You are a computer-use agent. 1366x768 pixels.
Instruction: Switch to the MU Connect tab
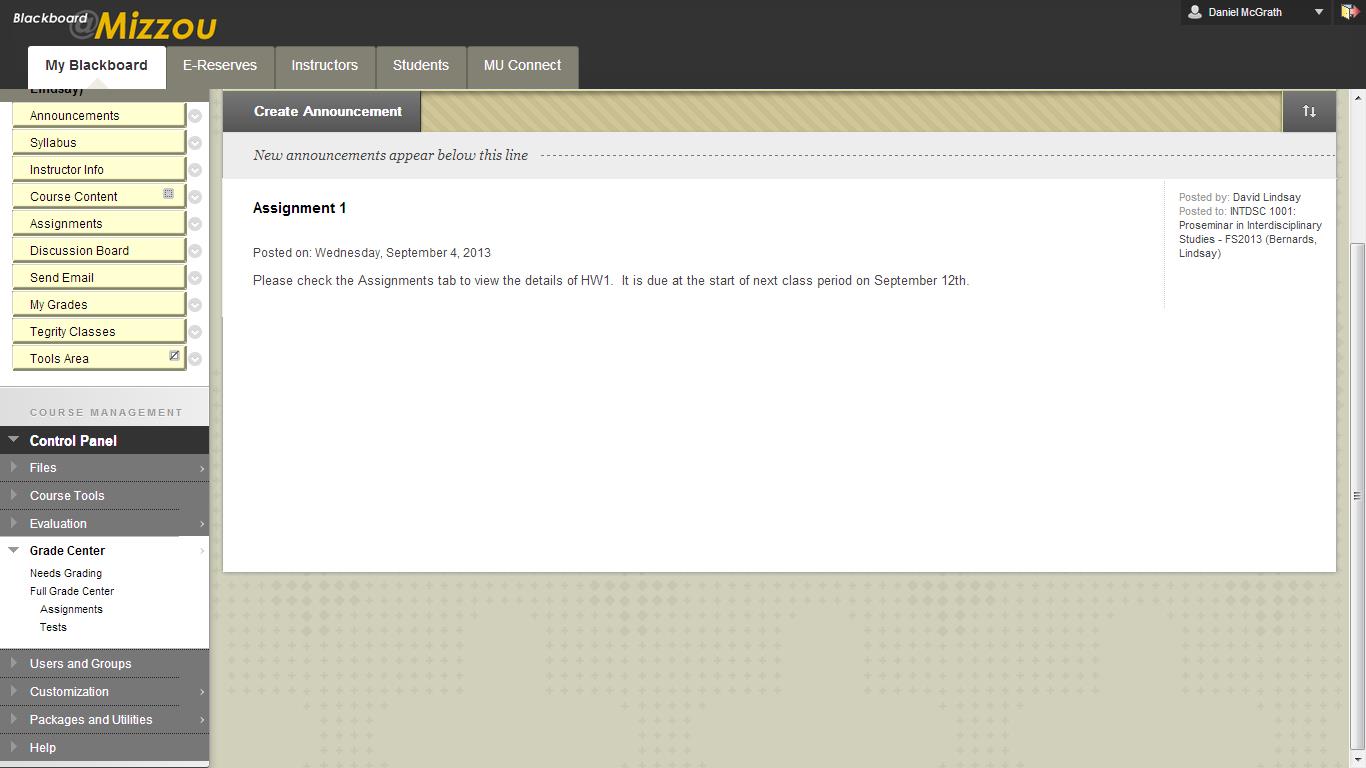[523, 67]
